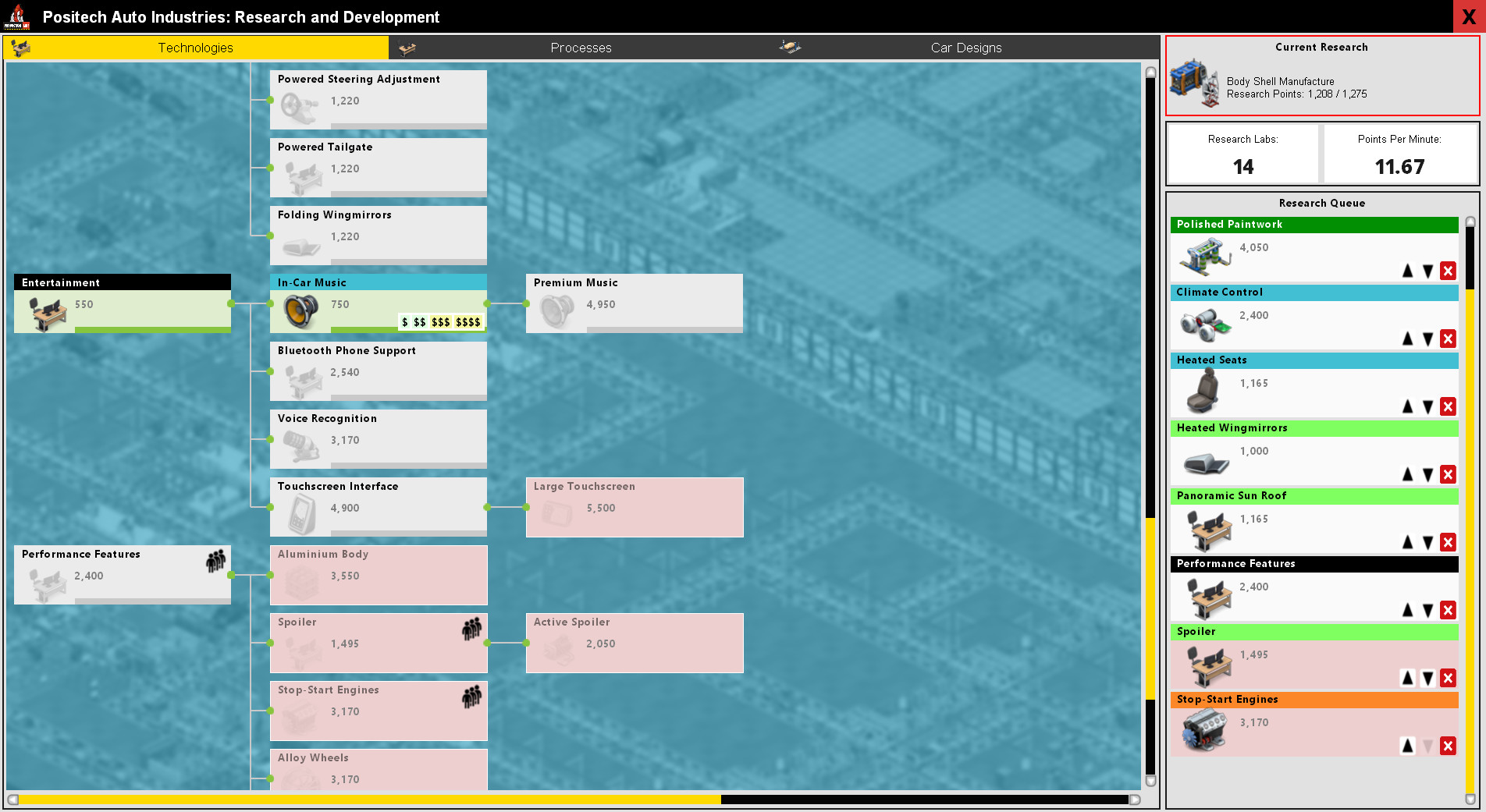The height and width of the screenshot is (812, 1486).
Task: Select the $$ price tier for In-Car Music
Action: point(419,321)
